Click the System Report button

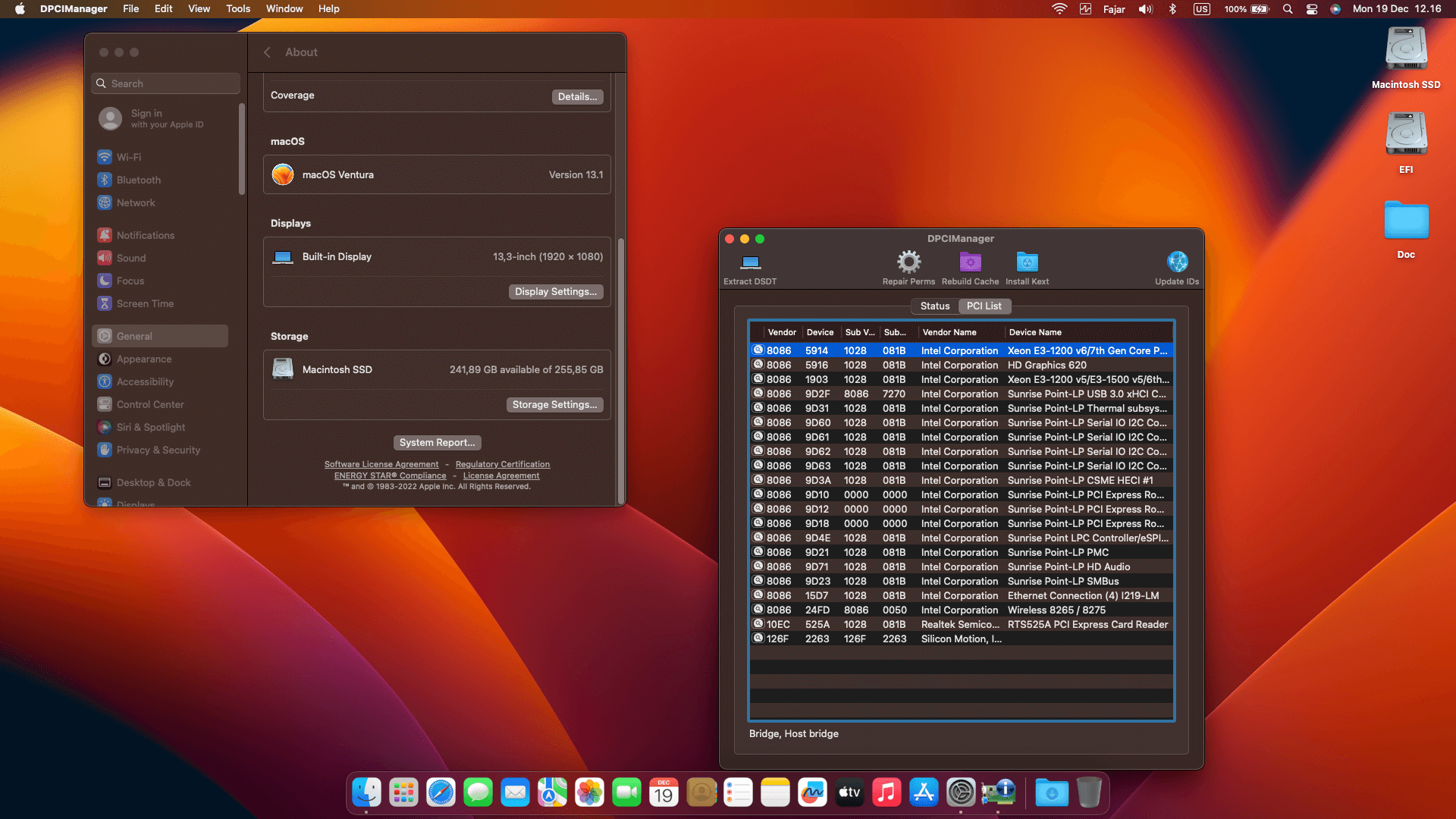[437, 442]
